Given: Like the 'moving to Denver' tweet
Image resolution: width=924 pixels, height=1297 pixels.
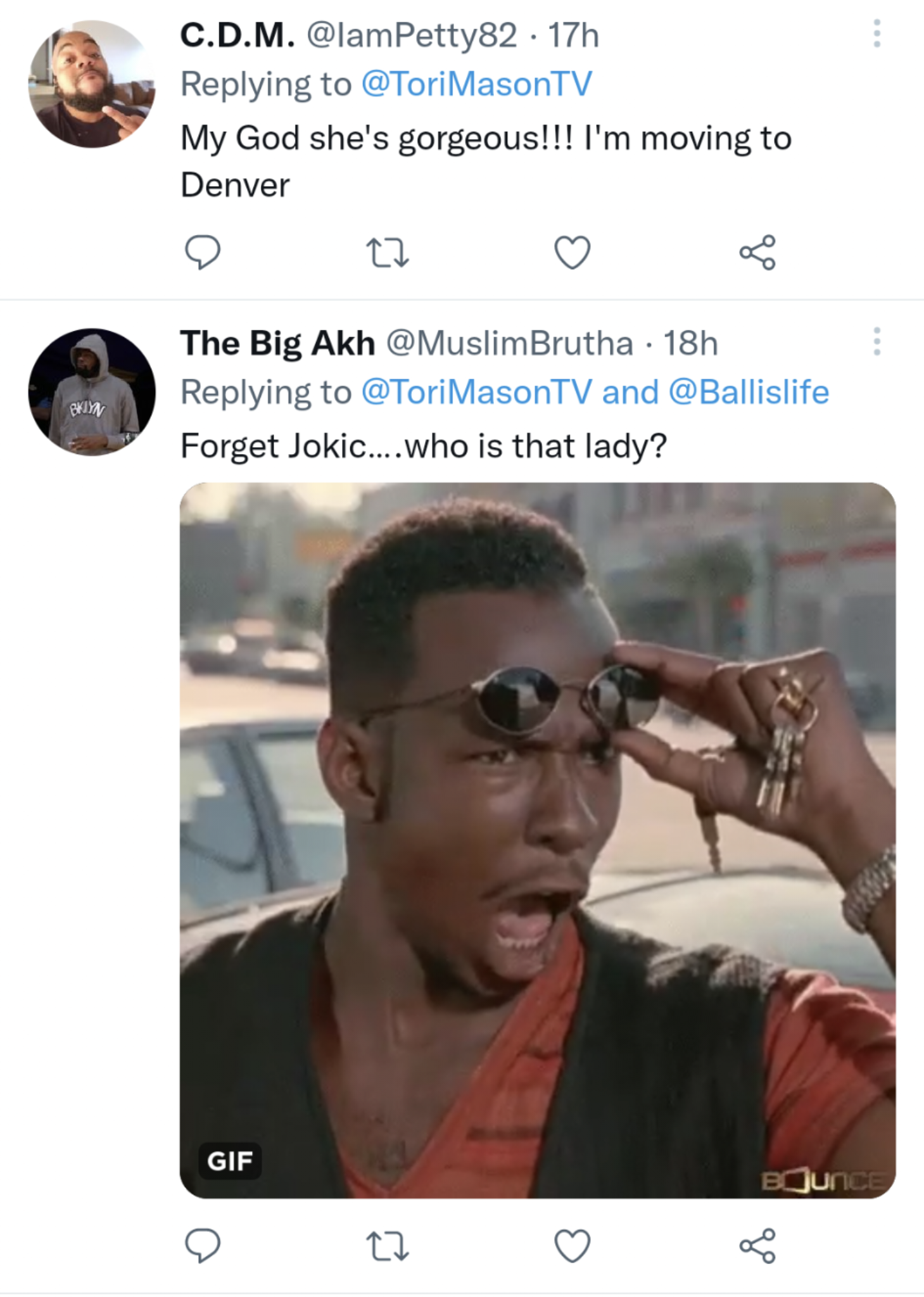Looking at the screenshot, I should [x=573, y=252].
